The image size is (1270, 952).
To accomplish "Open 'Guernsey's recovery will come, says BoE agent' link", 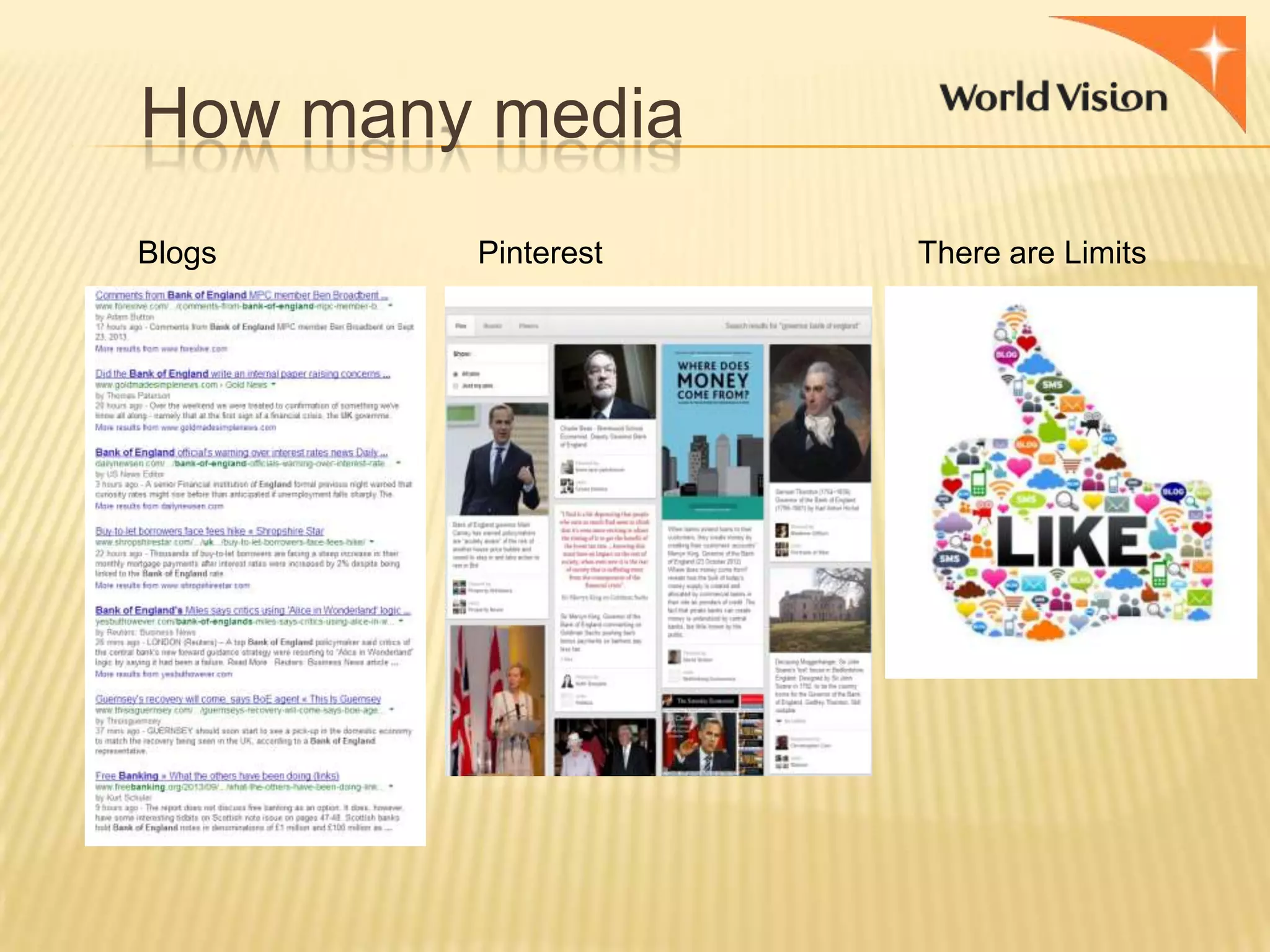I will click(238, 699).
